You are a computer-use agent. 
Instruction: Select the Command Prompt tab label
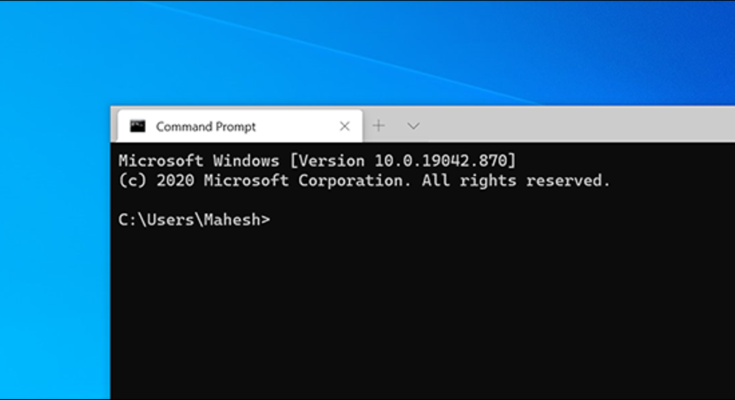(205, 127)
